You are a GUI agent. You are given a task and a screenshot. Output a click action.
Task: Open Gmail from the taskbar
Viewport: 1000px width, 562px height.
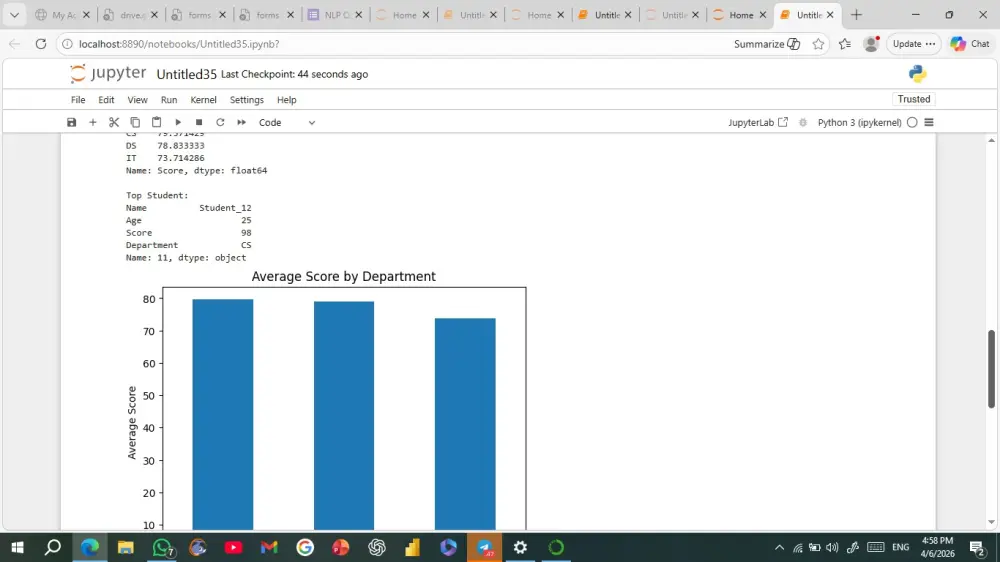tap(269, 547)
